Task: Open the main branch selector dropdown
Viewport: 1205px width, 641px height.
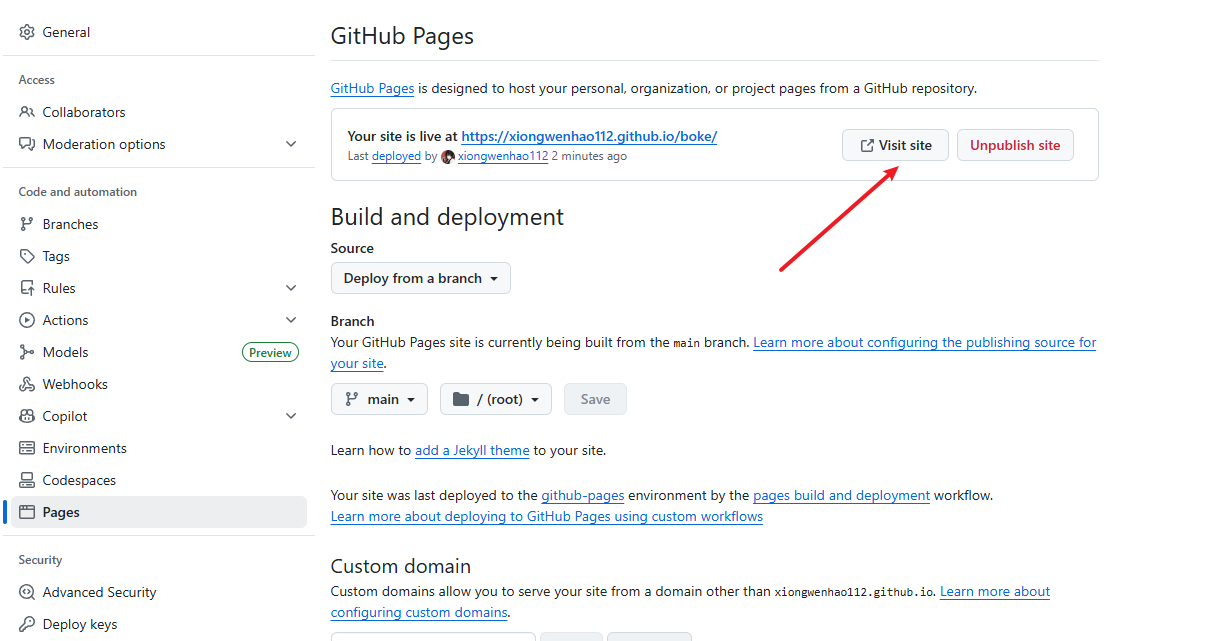Action: (x=379, y=399)
